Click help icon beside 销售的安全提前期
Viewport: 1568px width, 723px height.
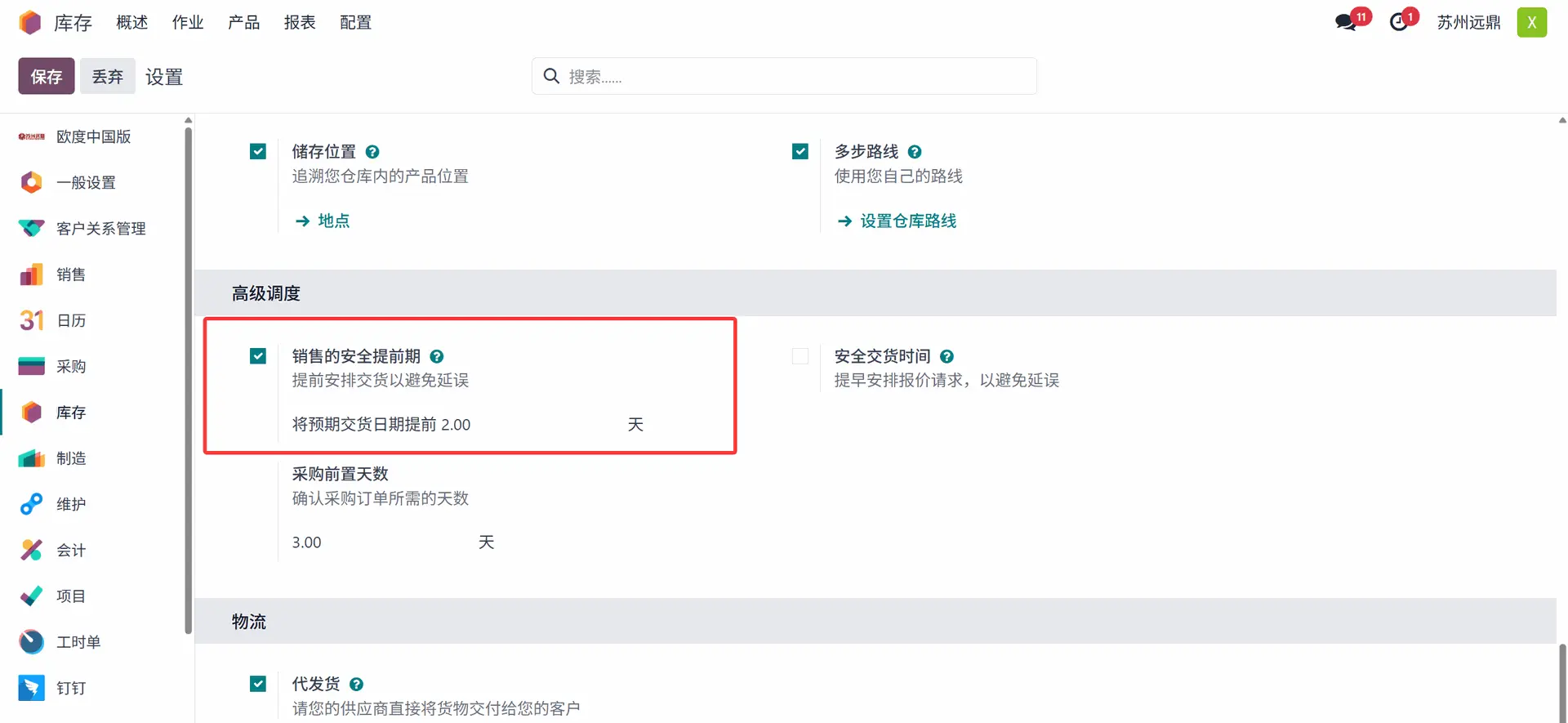pos(437,356)
